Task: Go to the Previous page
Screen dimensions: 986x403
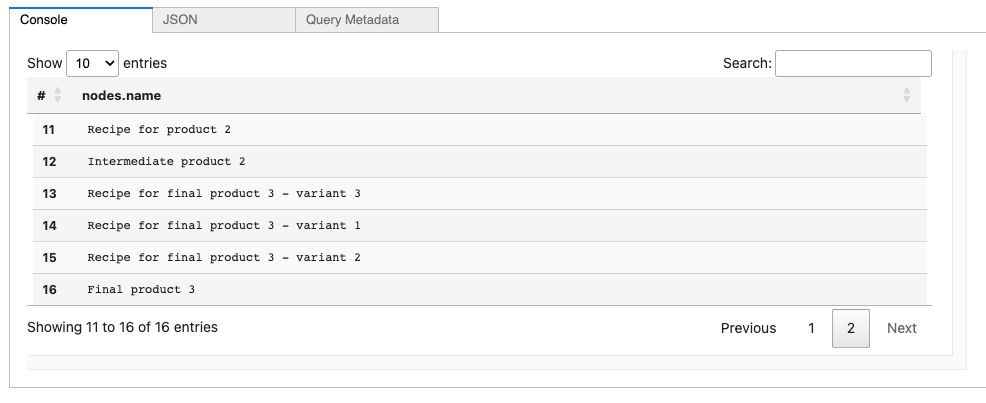Action: 748,328
